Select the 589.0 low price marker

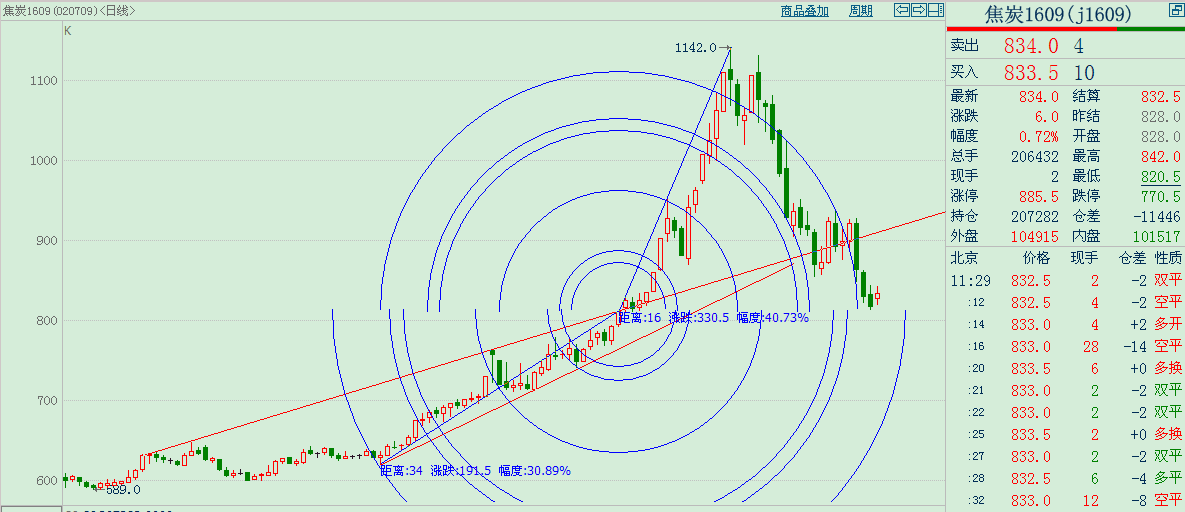click(x=123, y=490)
